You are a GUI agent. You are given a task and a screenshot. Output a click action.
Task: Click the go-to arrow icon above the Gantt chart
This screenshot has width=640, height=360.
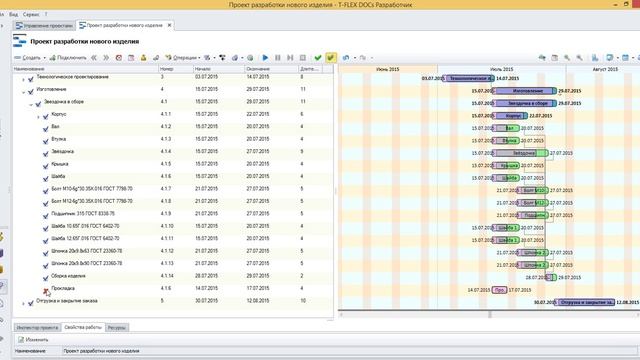point(542,58)
